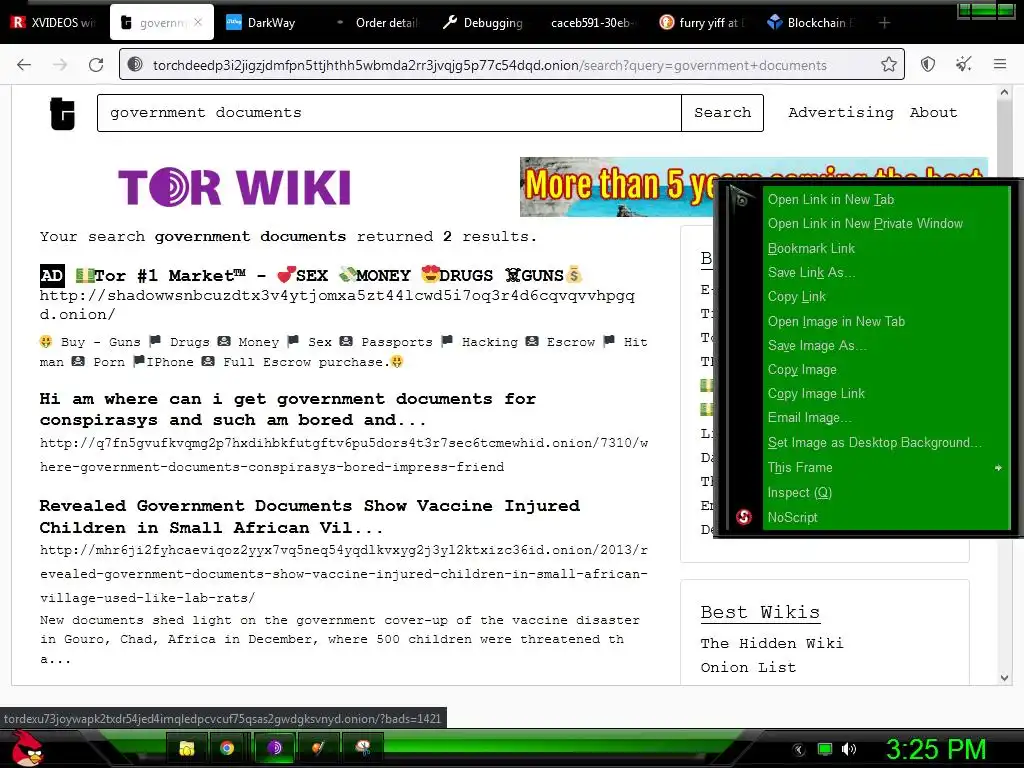Open the green monitor network tray icon
The image size is (1024, 768).
click(x=825, y=750)
